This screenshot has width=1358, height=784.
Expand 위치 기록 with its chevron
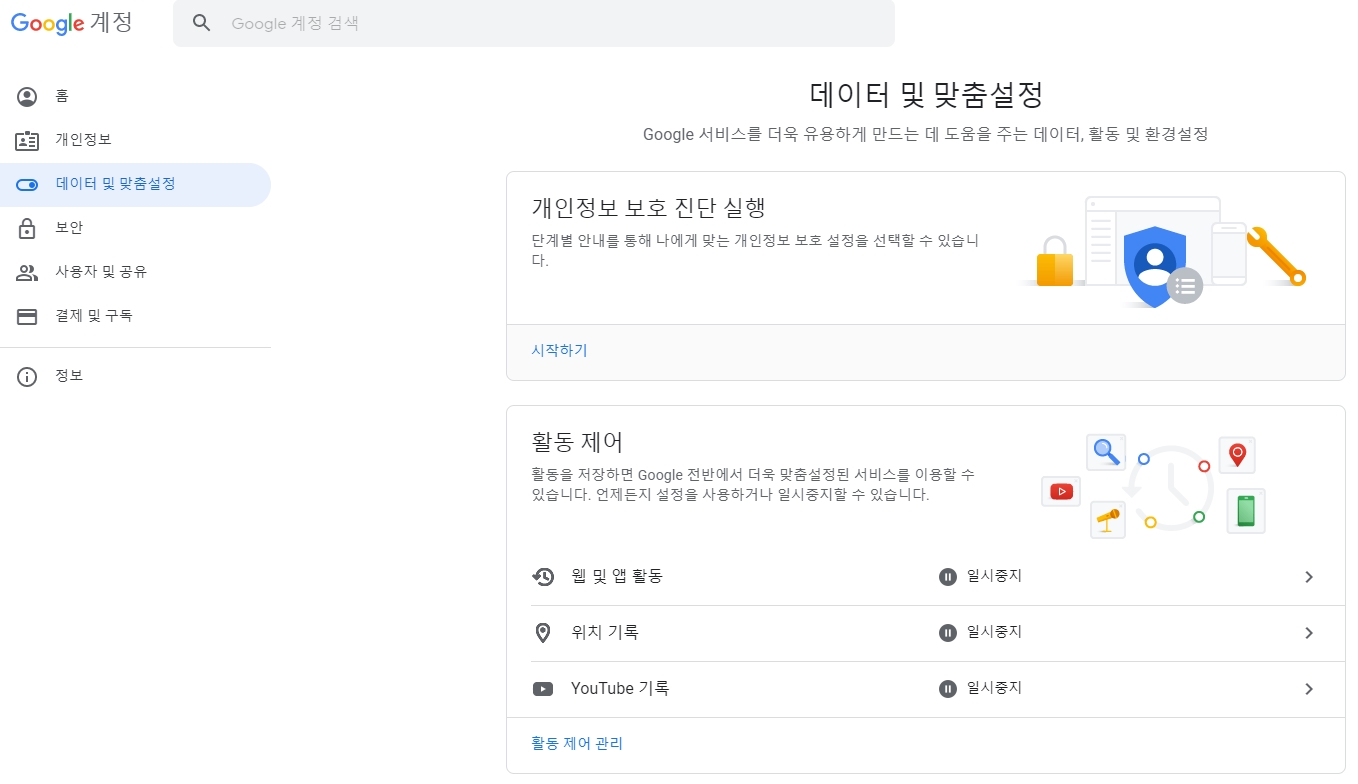[1309, 634]
